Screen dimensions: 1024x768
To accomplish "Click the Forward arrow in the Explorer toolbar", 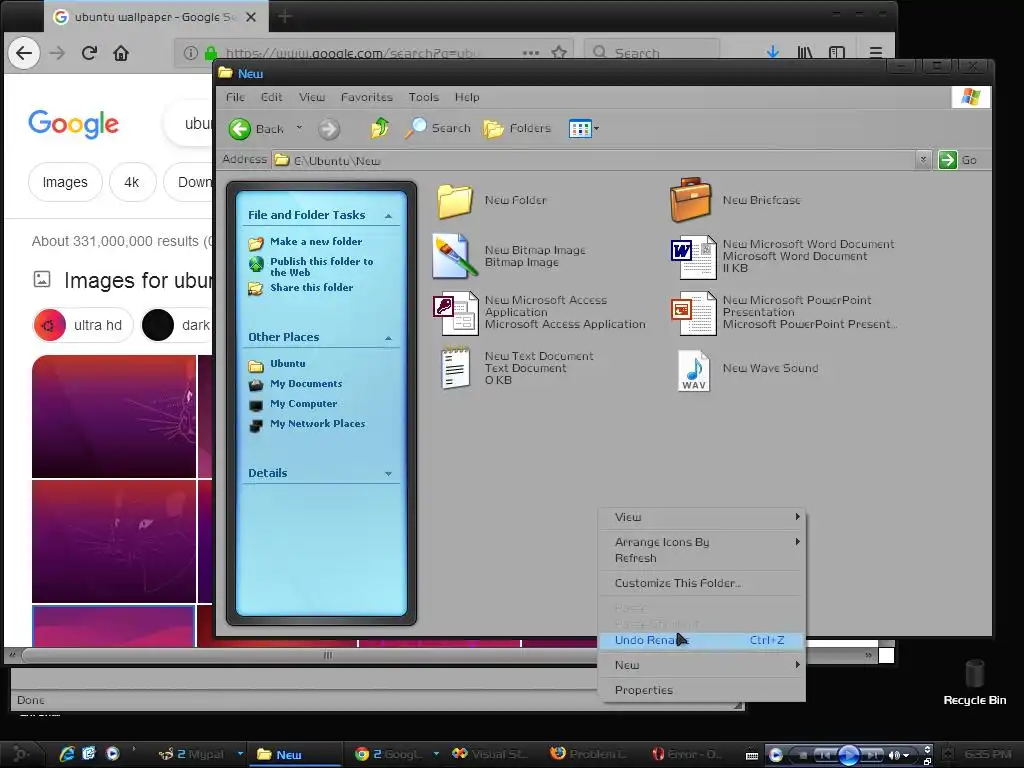I will point(329,129).
